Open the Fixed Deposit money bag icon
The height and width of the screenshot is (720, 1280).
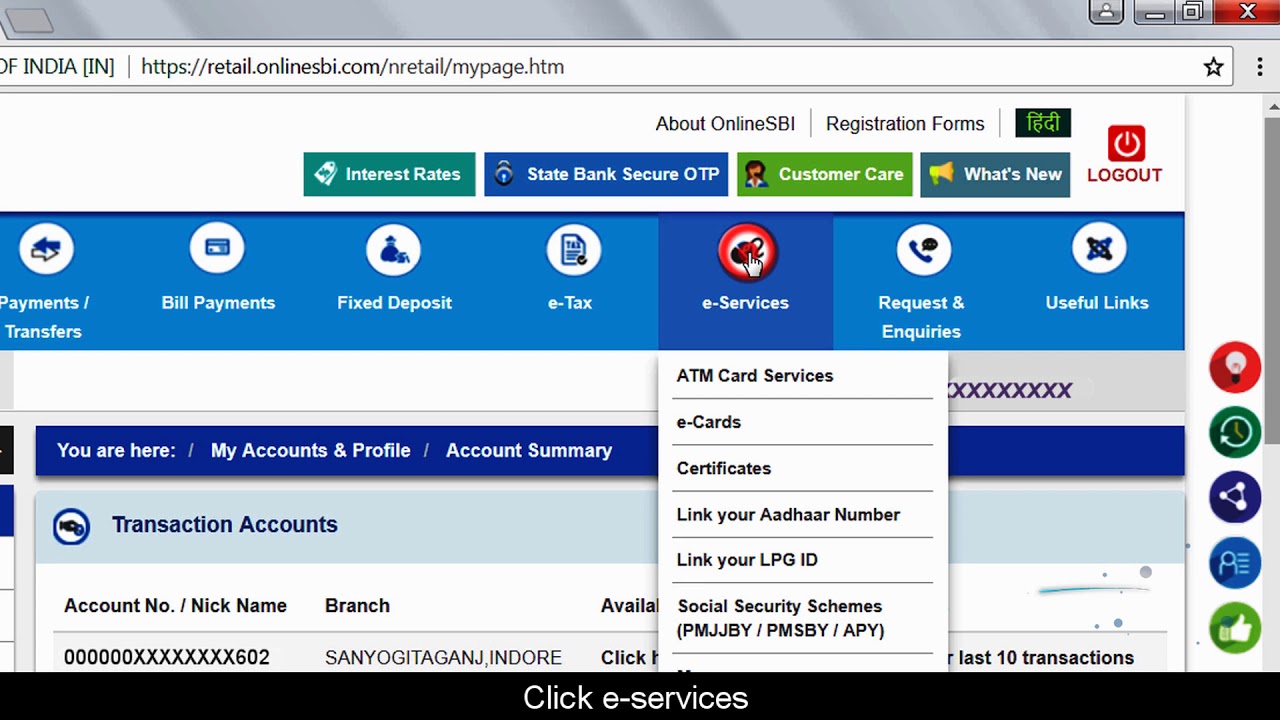pos(394,250)
